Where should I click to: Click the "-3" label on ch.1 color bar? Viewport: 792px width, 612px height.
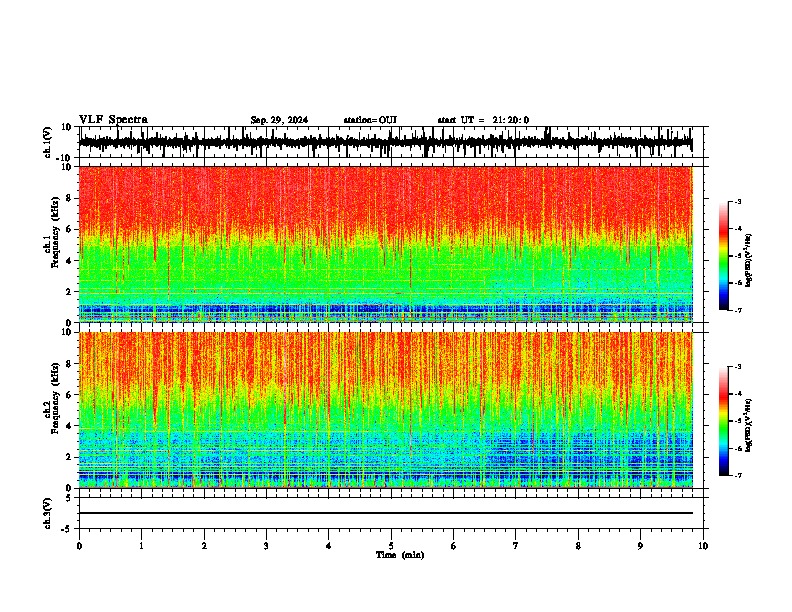coord(738,201)
